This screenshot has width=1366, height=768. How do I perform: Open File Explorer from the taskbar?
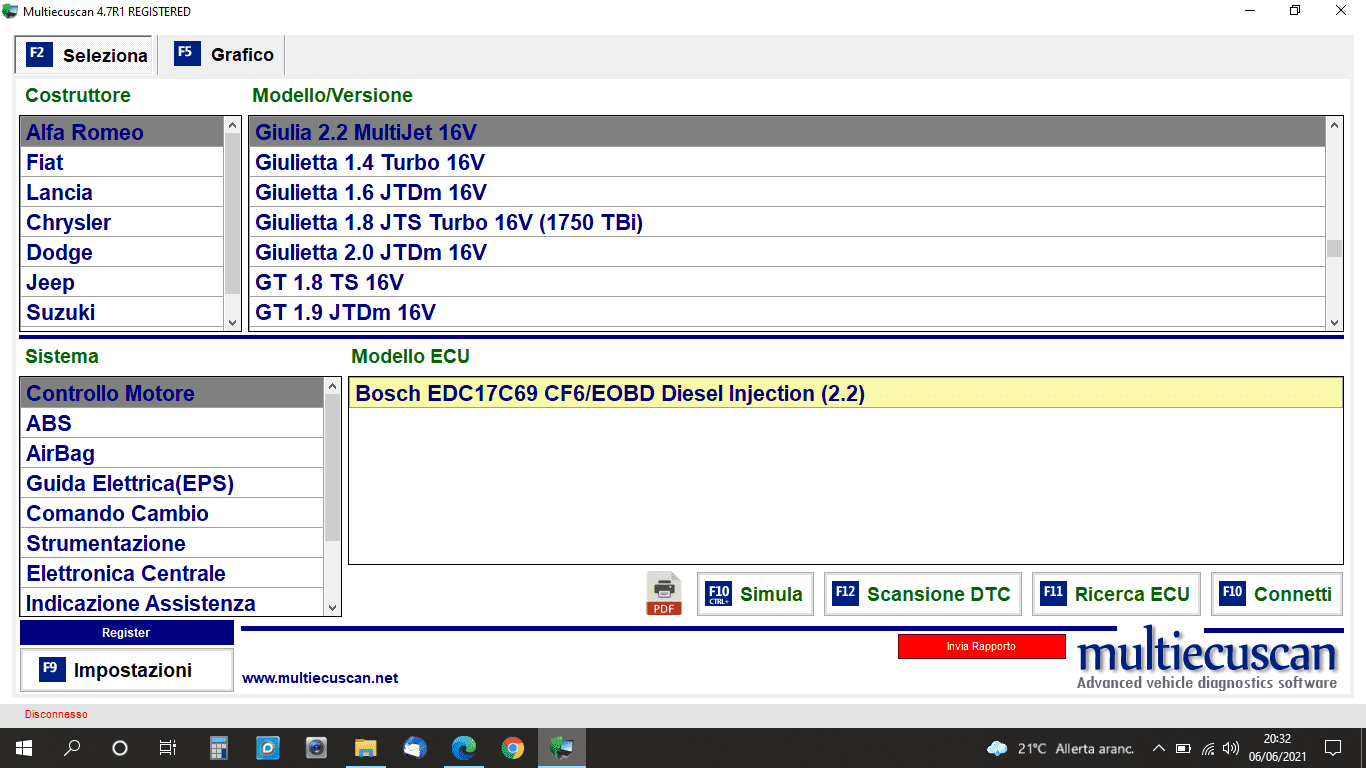pyautogui.click(x=366, y=747)
